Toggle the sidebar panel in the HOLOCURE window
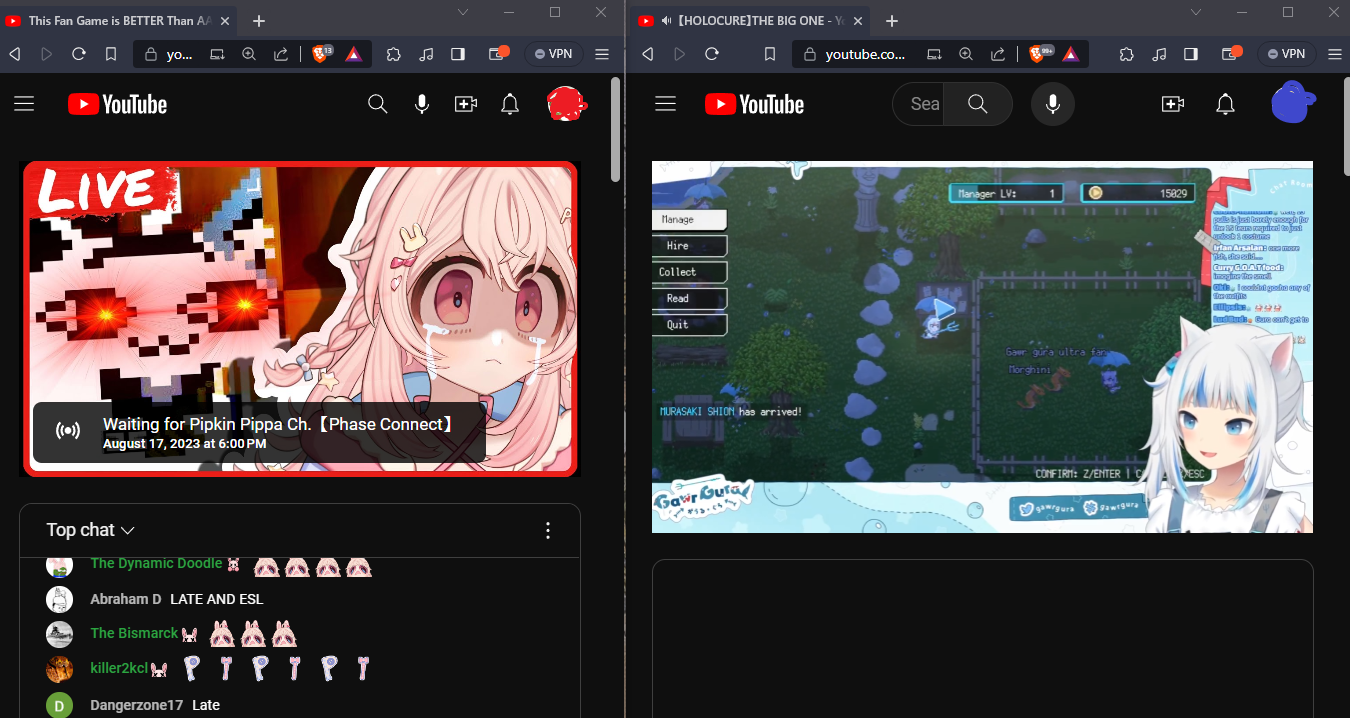This screenshot has height=718, width=1350. [1191, 54]
